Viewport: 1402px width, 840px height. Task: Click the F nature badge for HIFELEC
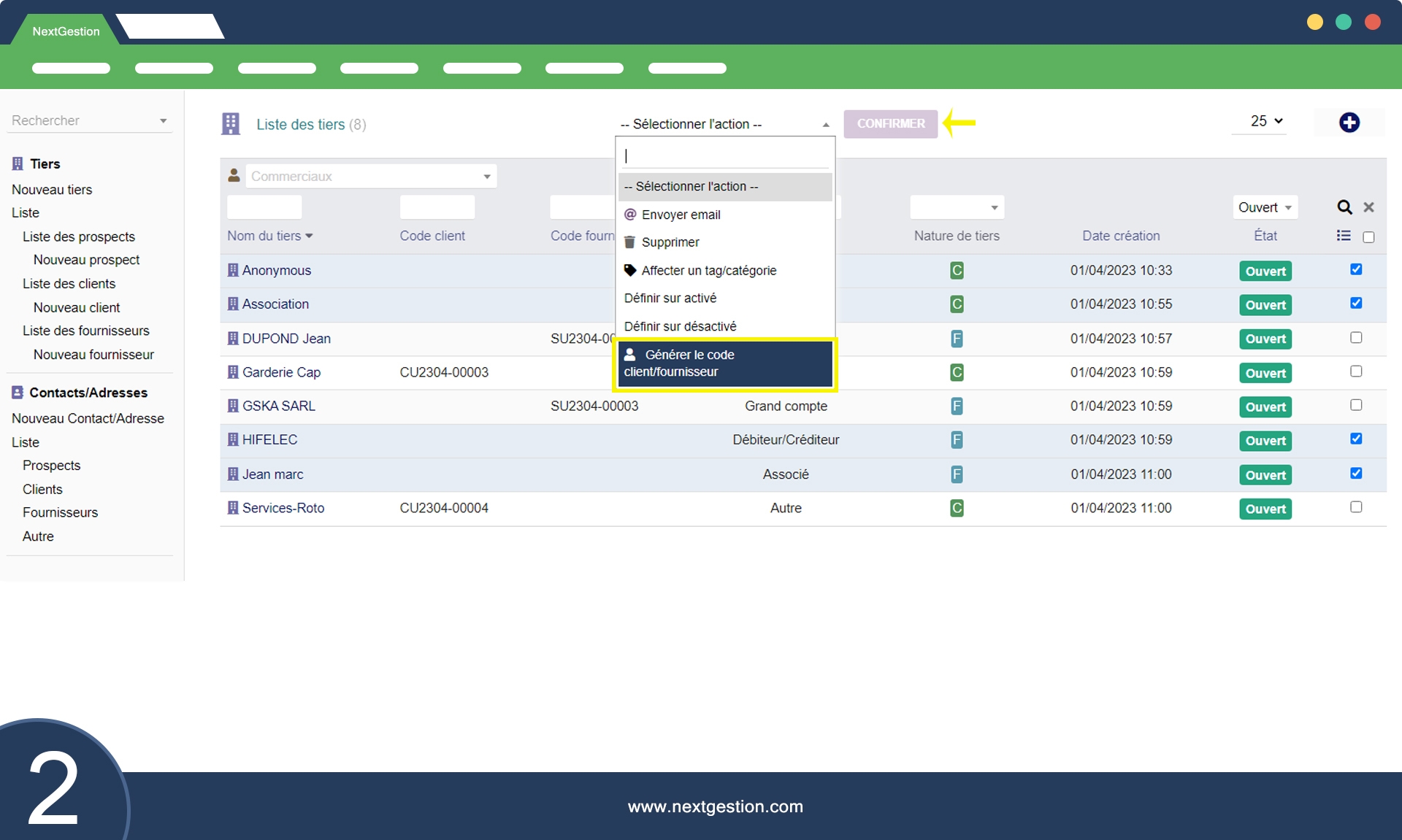tap(957, 440)
